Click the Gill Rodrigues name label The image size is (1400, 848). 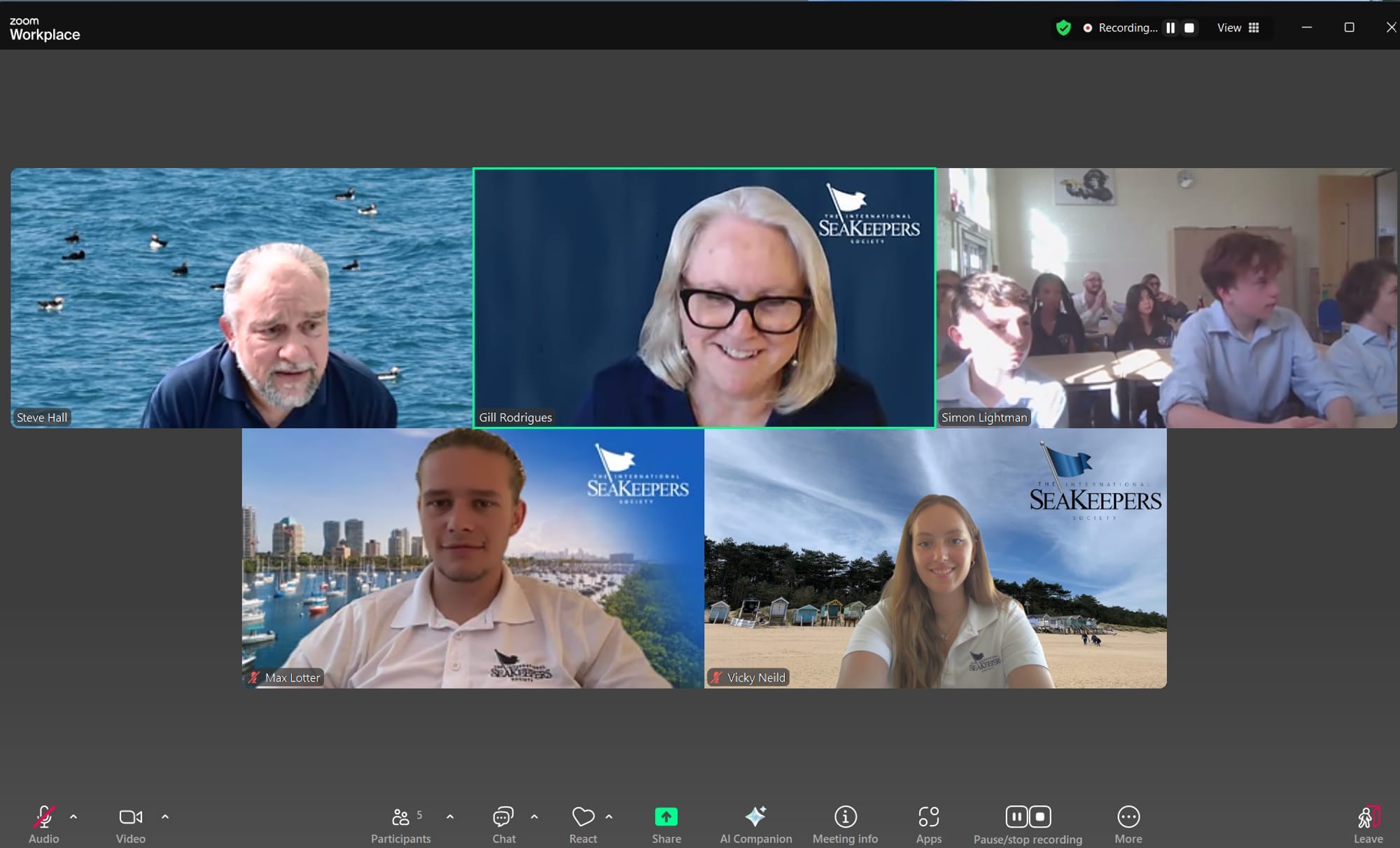[x=515, y=418]
